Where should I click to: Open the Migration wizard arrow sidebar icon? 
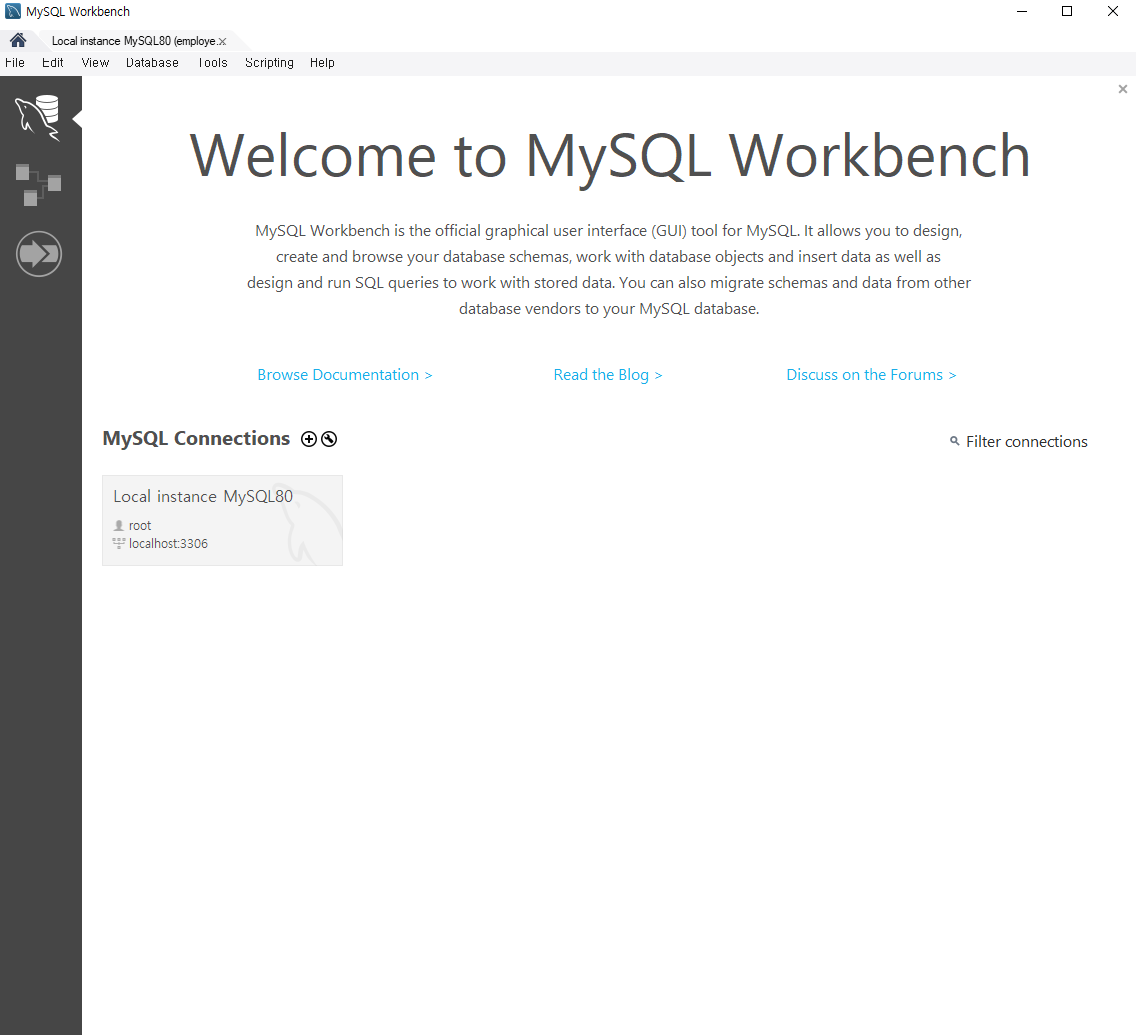pyautogui.click(x=38, y=254)
